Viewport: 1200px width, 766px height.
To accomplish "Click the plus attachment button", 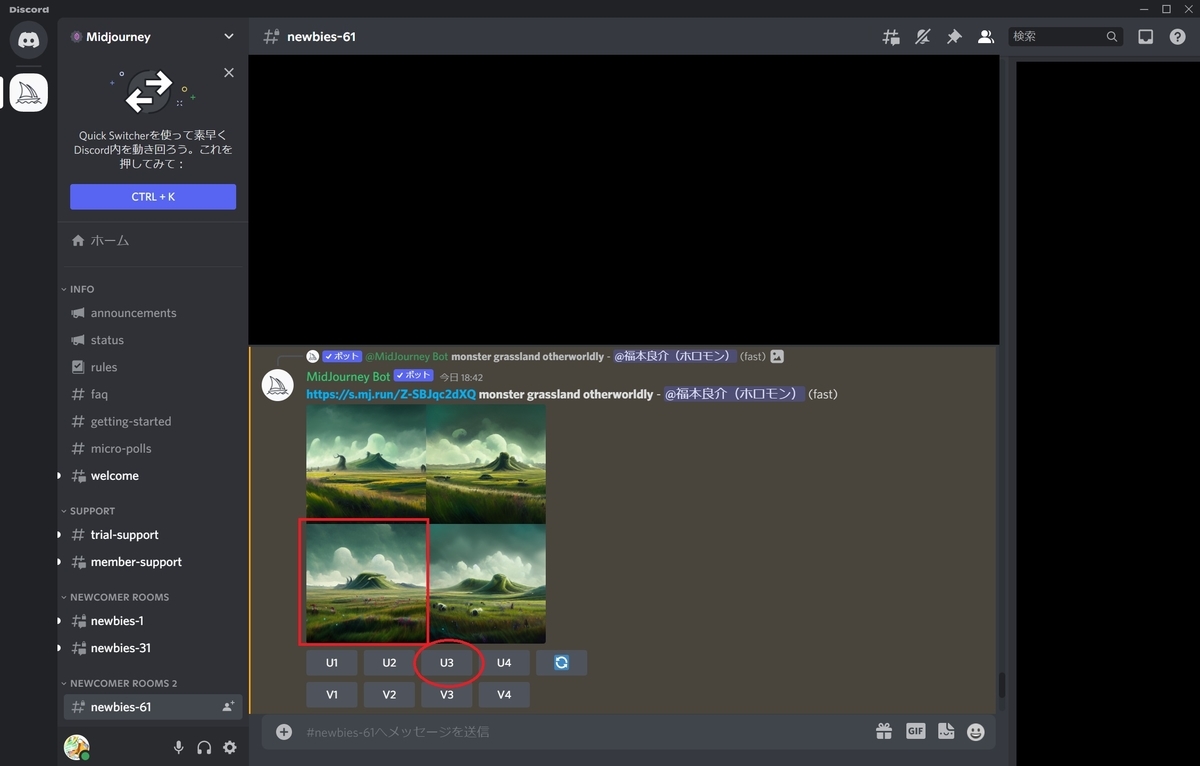I will pyautogui.click(x=284, y=732).
